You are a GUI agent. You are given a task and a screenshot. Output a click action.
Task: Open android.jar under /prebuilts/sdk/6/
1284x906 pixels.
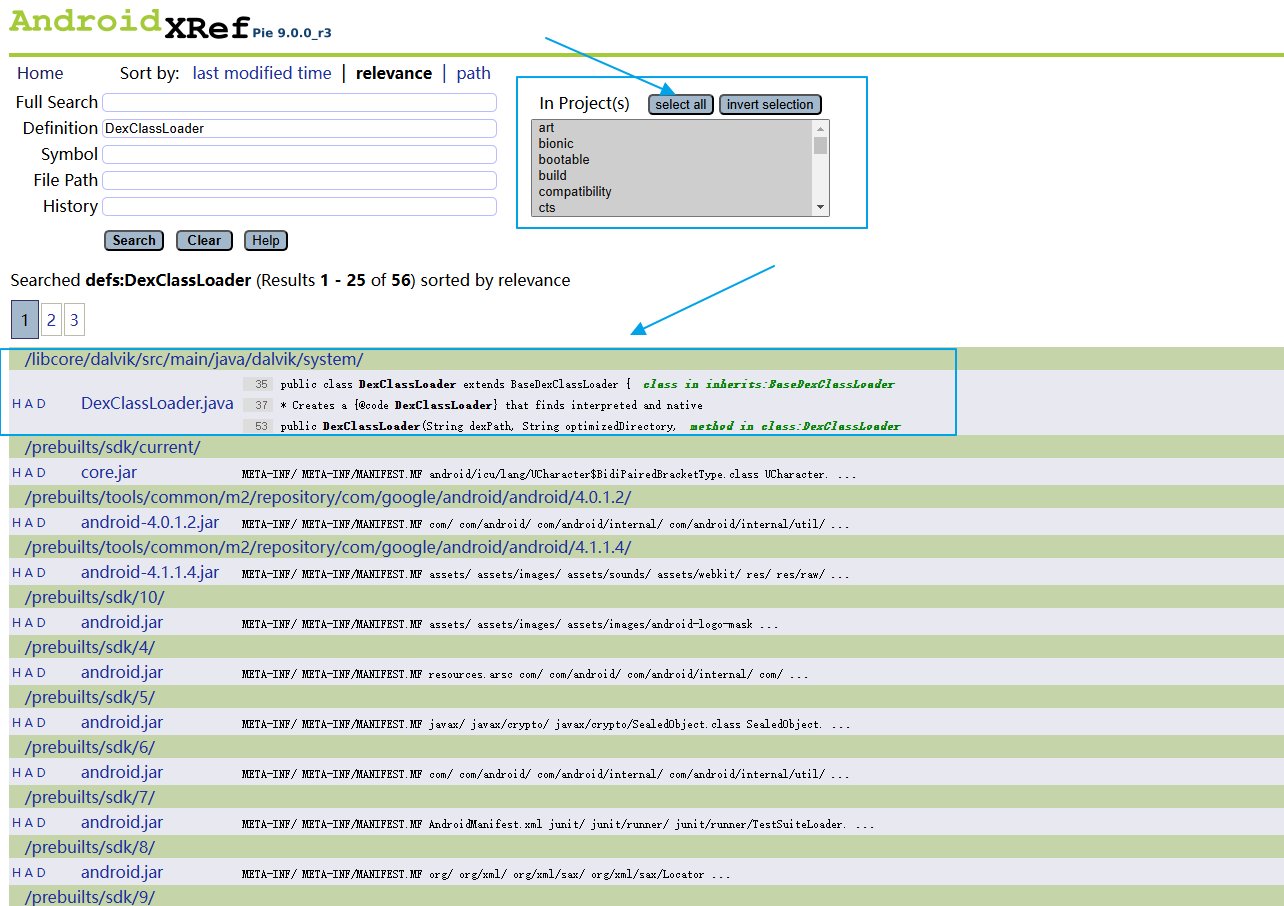pyautogui.click(x=122, y=772)
